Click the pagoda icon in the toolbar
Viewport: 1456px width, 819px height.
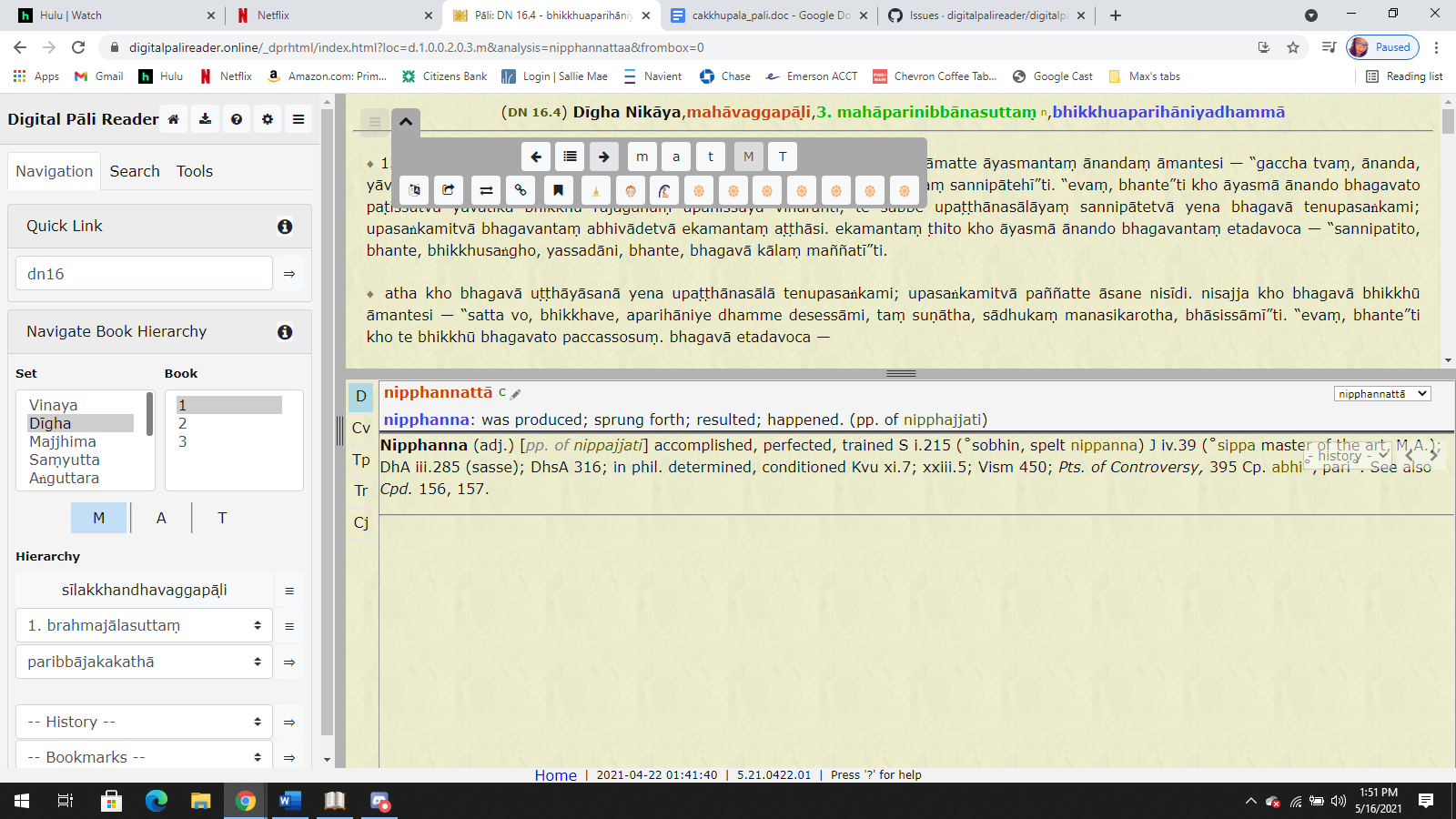pyautogui.click(x=595, y=190)
